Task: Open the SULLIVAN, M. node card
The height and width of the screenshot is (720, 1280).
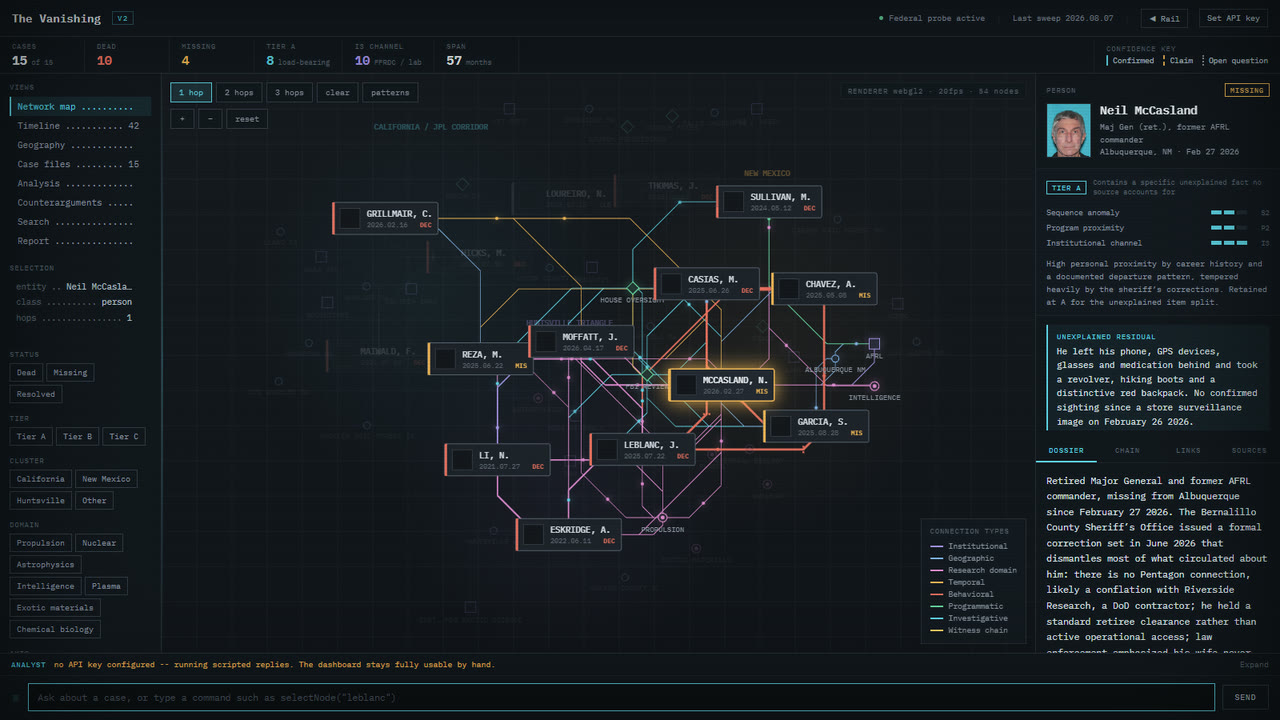Action: 770,201
